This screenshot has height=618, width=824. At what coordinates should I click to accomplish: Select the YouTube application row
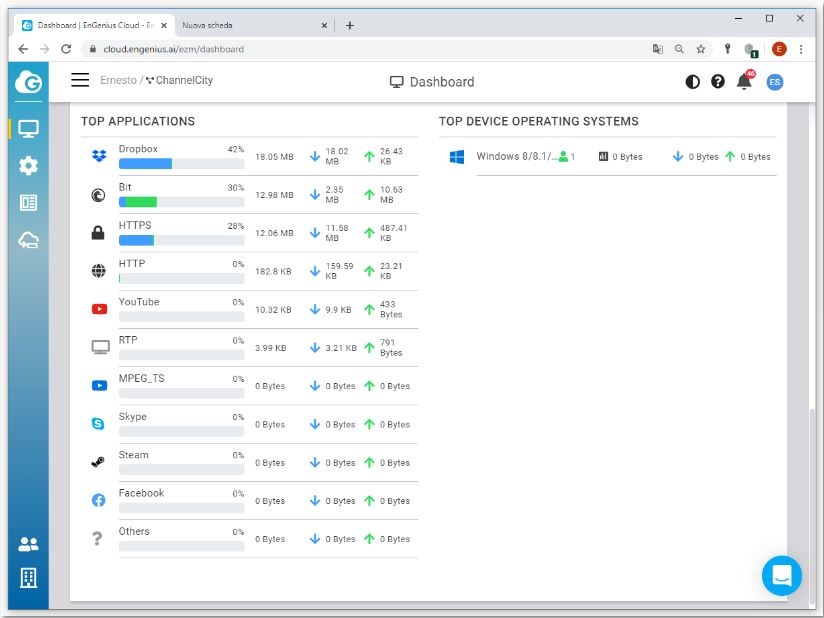coord(249,309)
